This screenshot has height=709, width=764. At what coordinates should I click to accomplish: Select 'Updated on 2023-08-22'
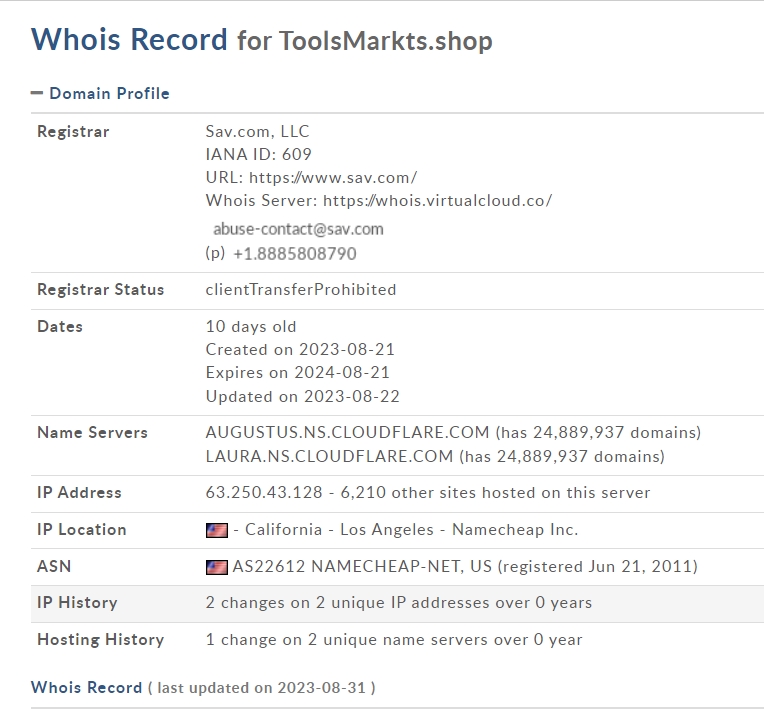pyautogui.click(x=303, y=396)
